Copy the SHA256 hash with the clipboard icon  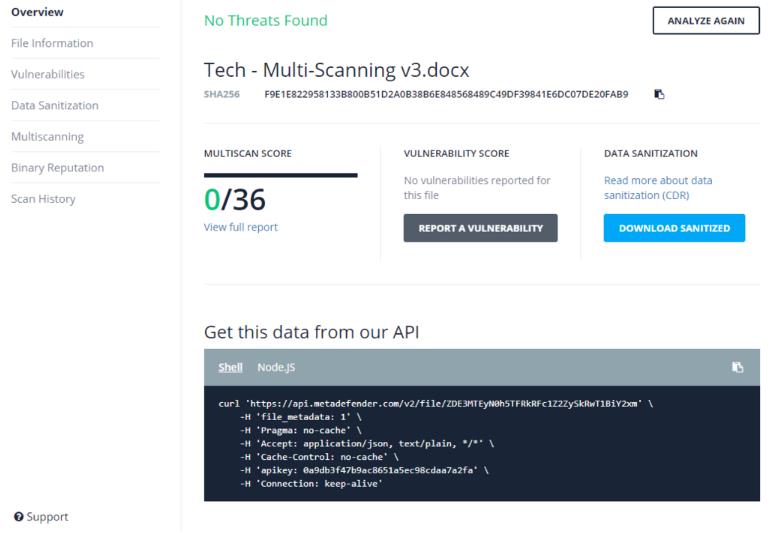[x=659, y=94]
